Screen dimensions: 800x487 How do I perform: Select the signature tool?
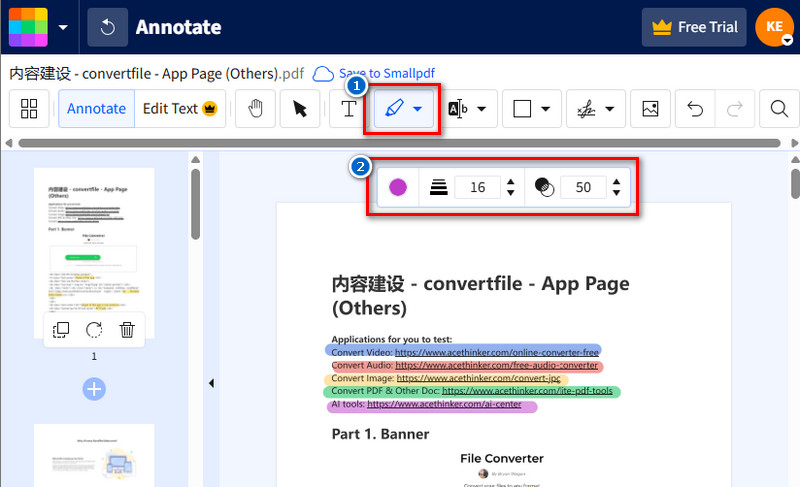click(586, 109)
